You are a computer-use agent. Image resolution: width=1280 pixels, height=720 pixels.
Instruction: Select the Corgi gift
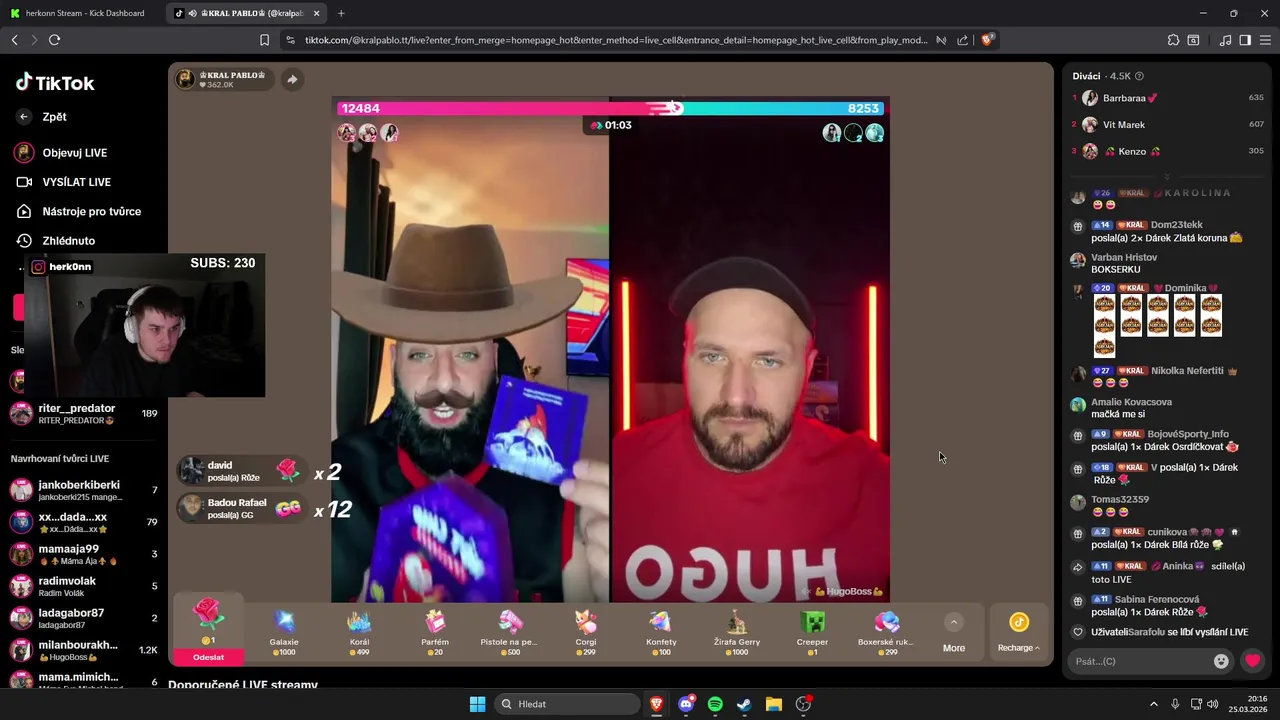586,632
